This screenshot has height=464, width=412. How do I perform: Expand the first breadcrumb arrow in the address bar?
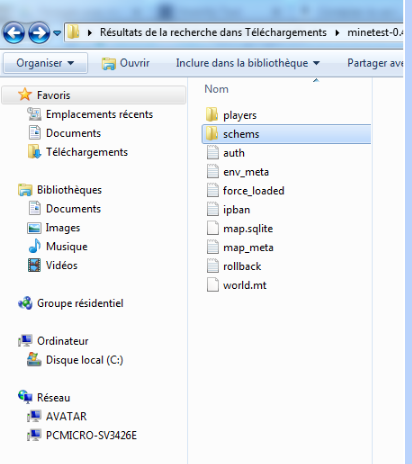pyautogui.click(x=89, y=33)
